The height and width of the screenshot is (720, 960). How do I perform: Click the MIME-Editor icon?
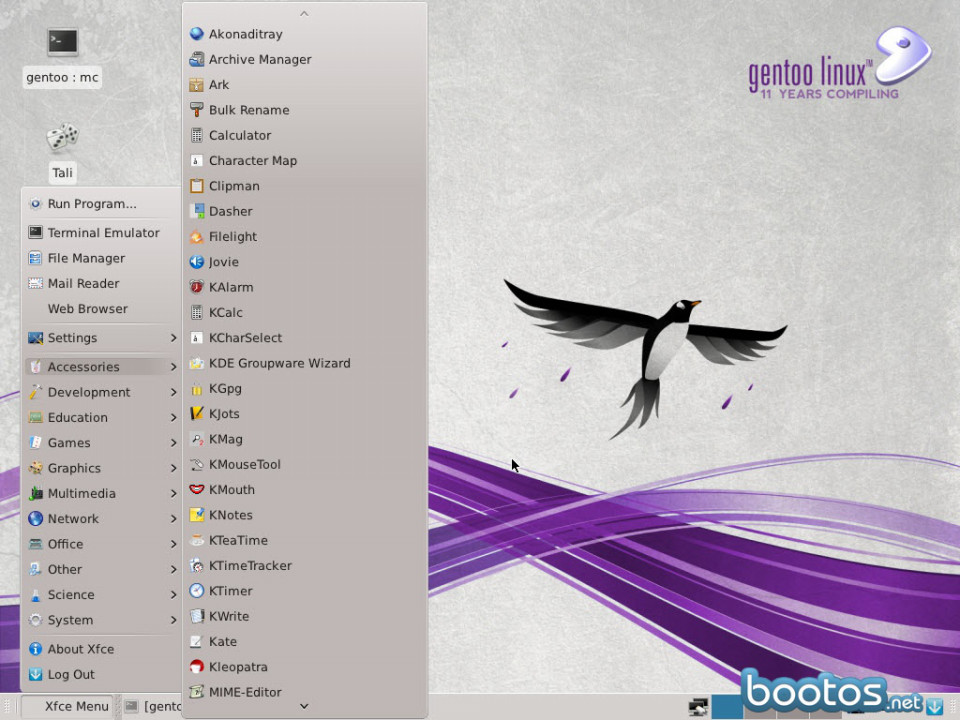point(197,692)
